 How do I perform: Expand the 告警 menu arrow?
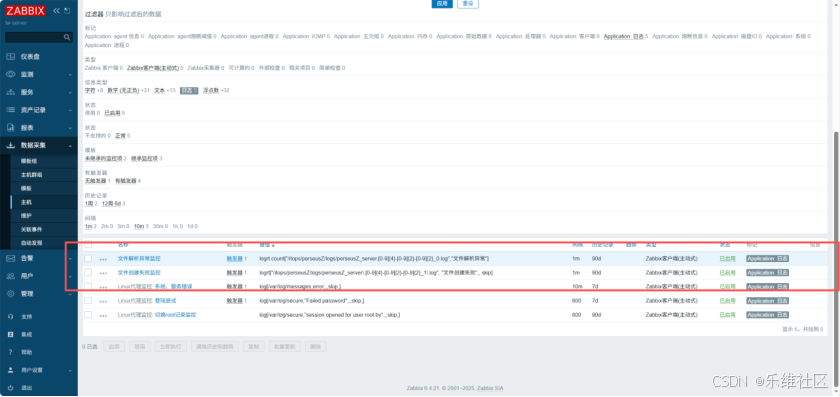click(70, 259)
